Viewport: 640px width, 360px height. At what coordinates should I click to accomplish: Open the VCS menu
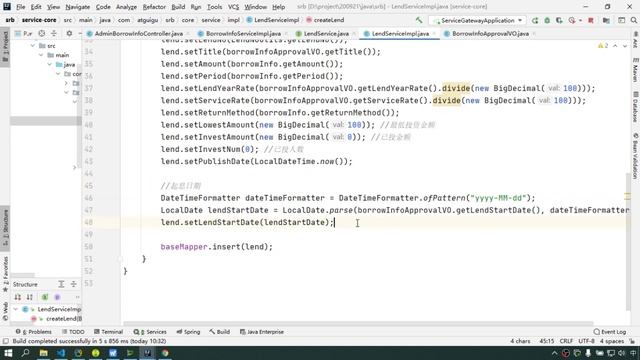233,7
